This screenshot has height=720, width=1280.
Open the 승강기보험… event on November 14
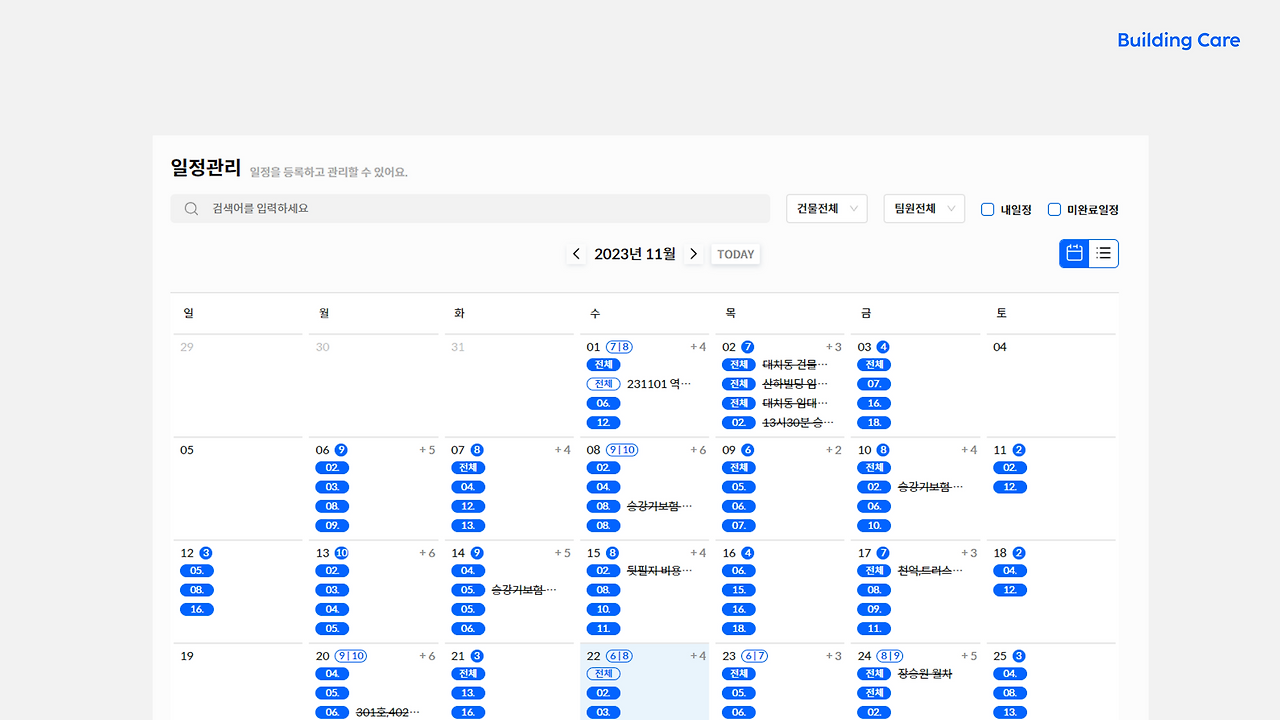(x=524, y=590)
